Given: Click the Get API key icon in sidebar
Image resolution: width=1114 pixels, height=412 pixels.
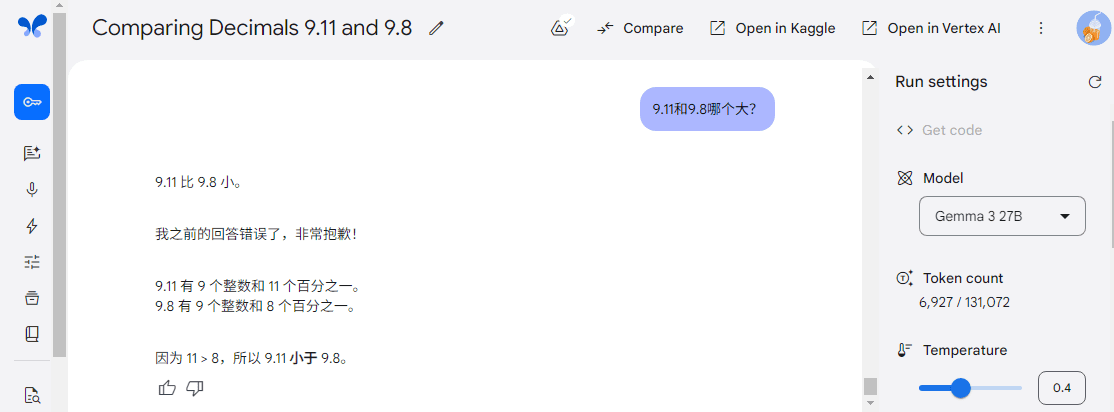Looking at the screenshot, I should (x=32, y=102).
